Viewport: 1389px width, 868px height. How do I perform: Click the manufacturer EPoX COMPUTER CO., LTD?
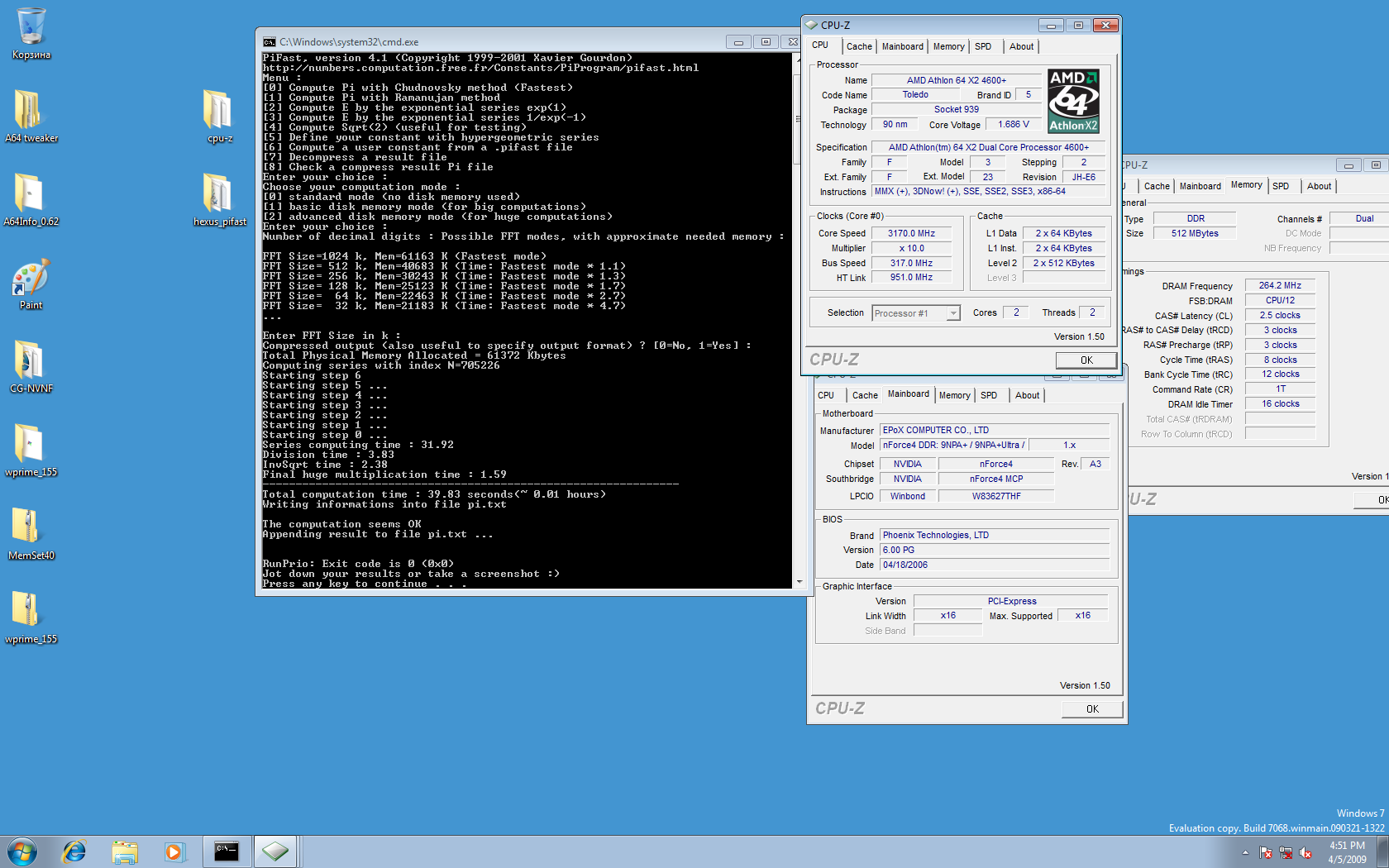coord(995,431)
